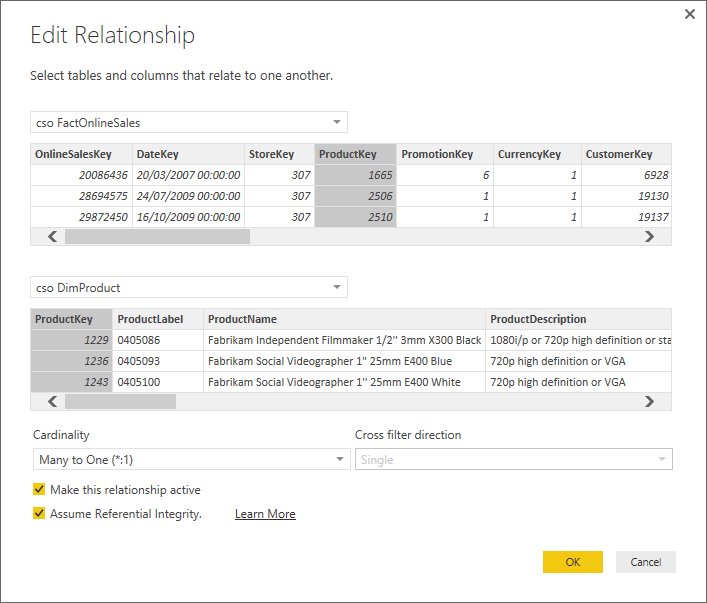Click CustomerKey value 19137

[626, 217]
